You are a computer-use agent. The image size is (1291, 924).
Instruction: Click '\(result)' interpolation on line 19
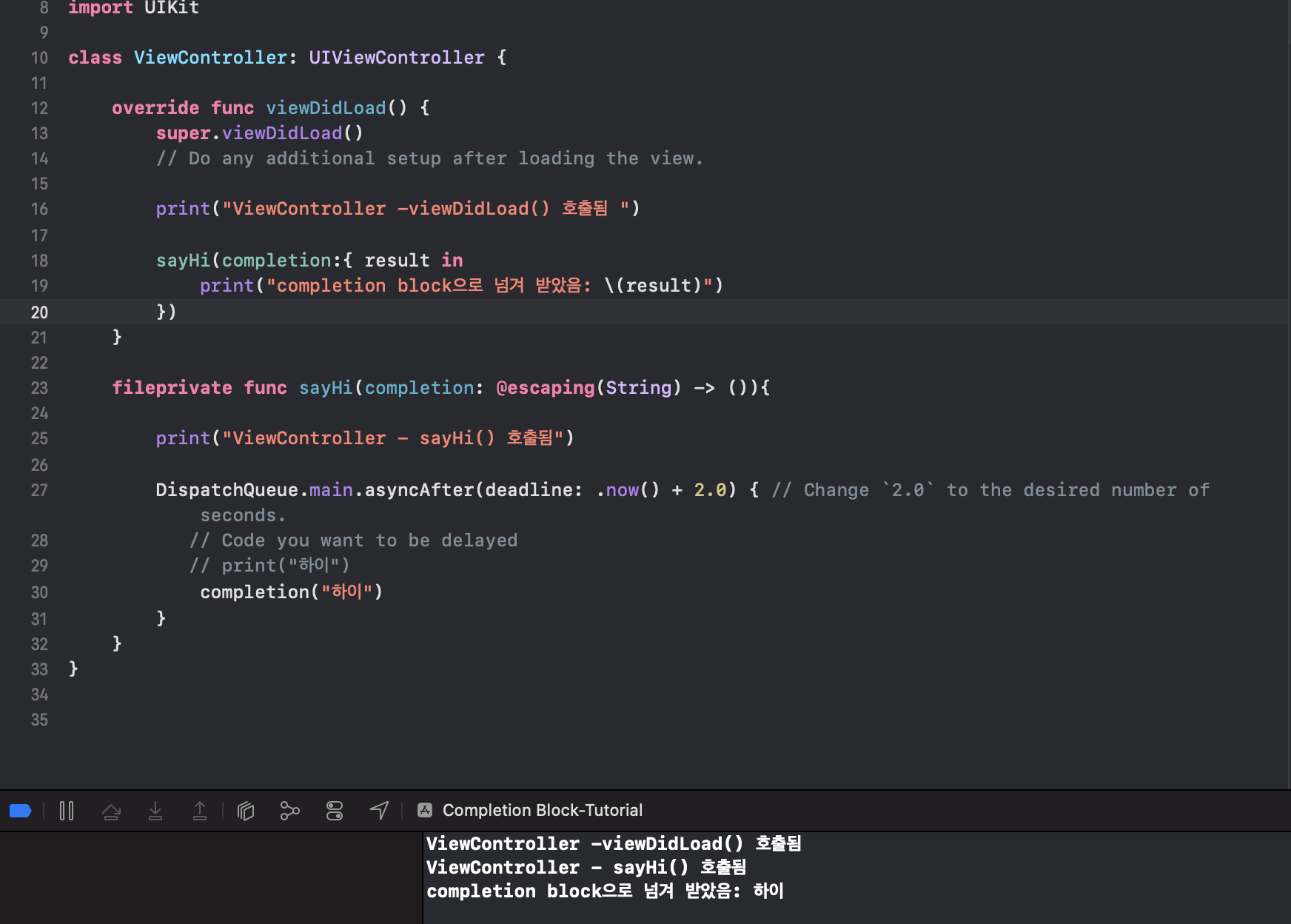[653, 286]
